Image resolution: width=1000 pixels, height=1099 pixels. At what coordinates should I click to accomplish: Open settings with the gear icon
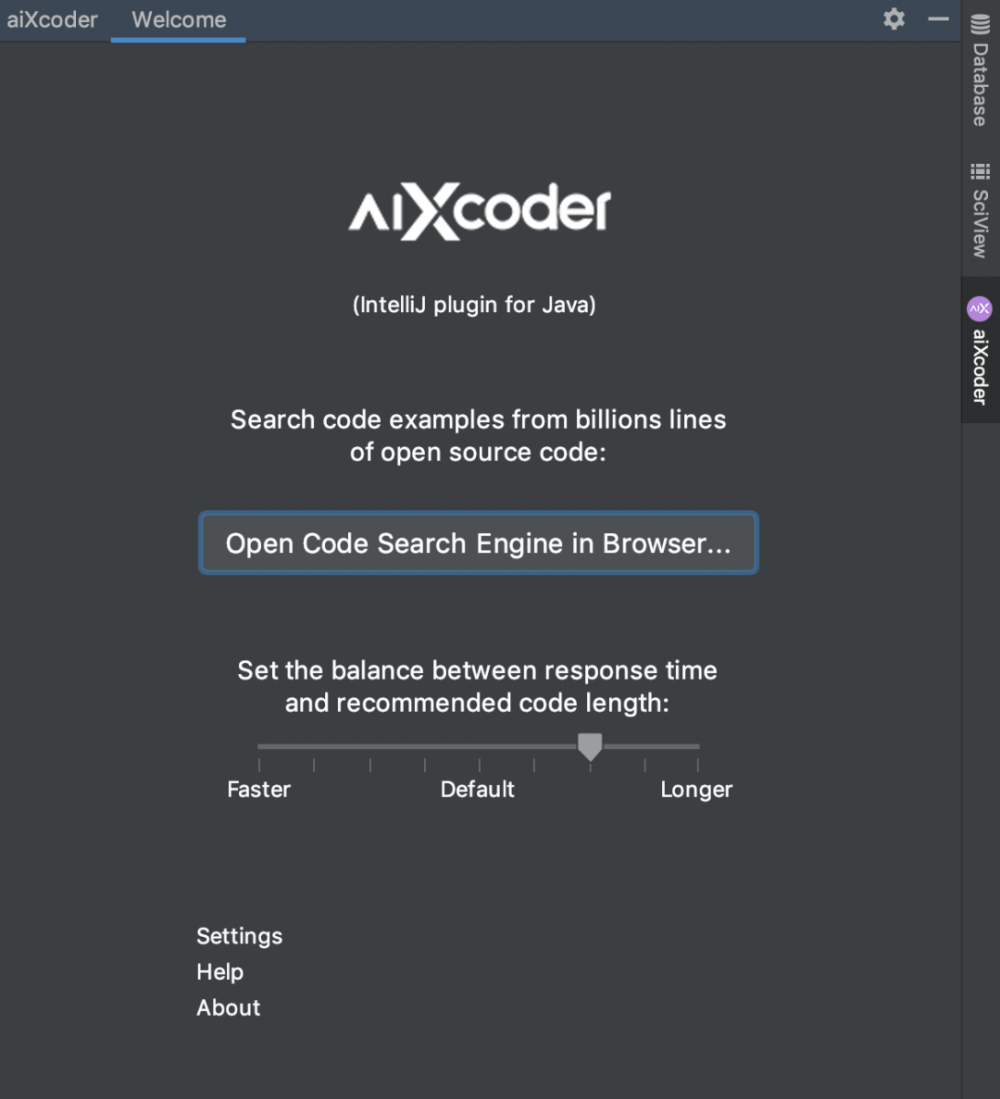tap(893, 19)
